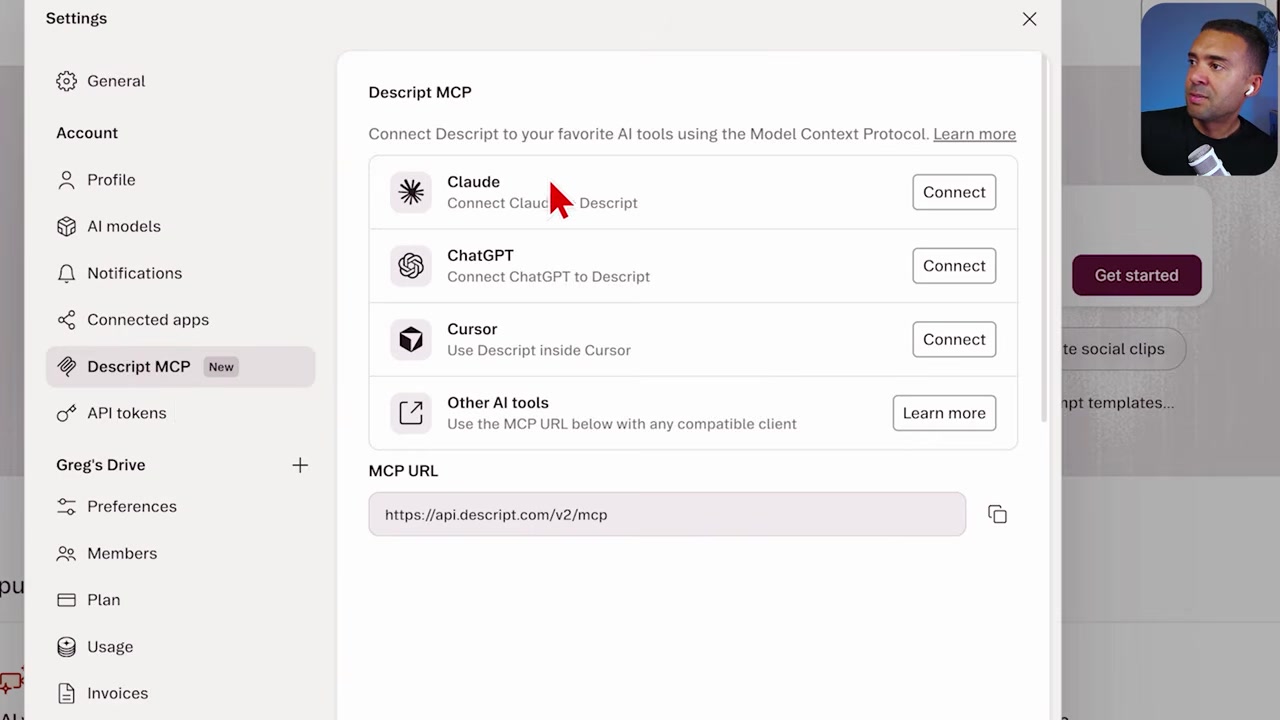Click Get started button behind dialog
The height and width of the screenshot is (720, 1280).
(x=1136, y=275)
